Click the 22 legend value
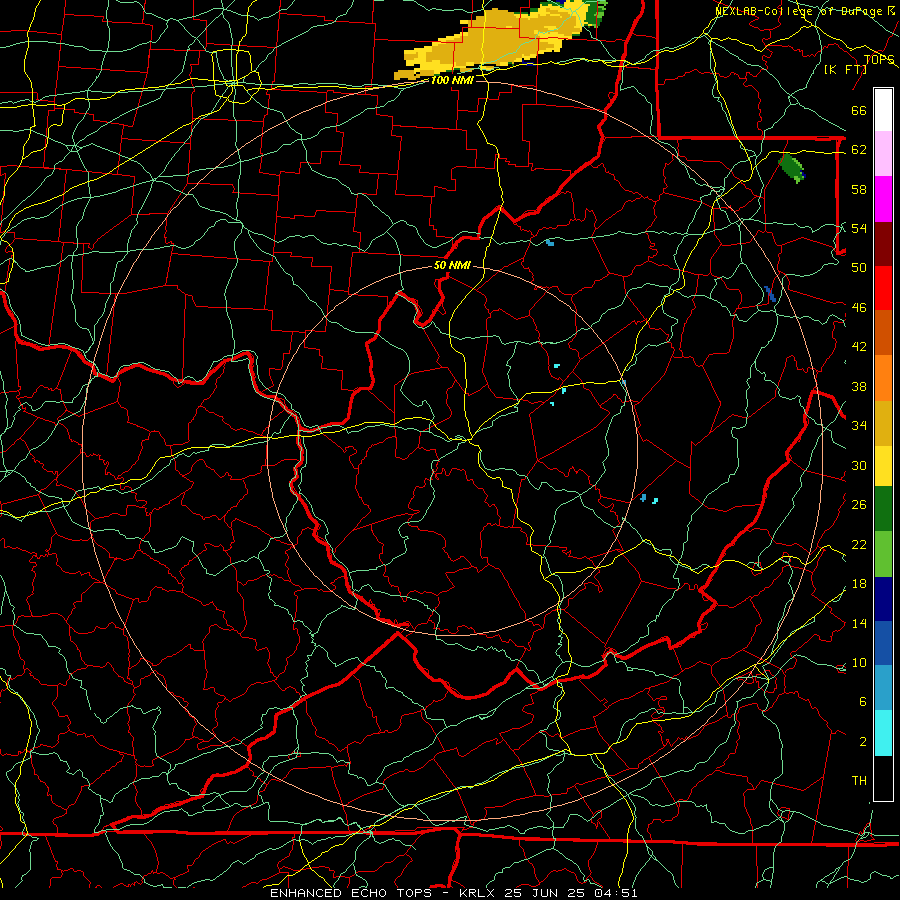Screen dimensions: 900x900 (x=859, y=544)
